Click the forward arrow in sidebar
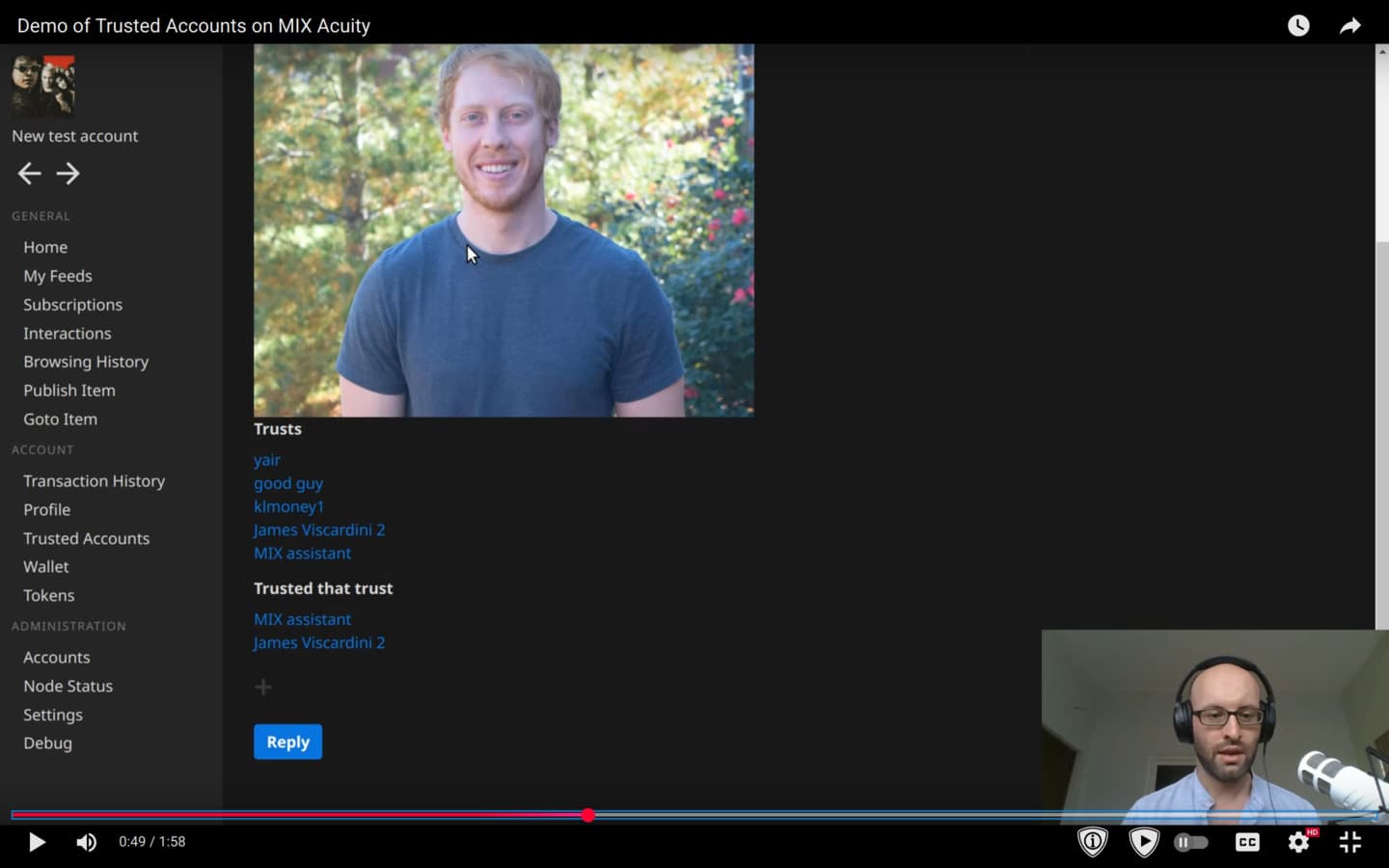Screen dimensions: 1389x868 (68, 174)
